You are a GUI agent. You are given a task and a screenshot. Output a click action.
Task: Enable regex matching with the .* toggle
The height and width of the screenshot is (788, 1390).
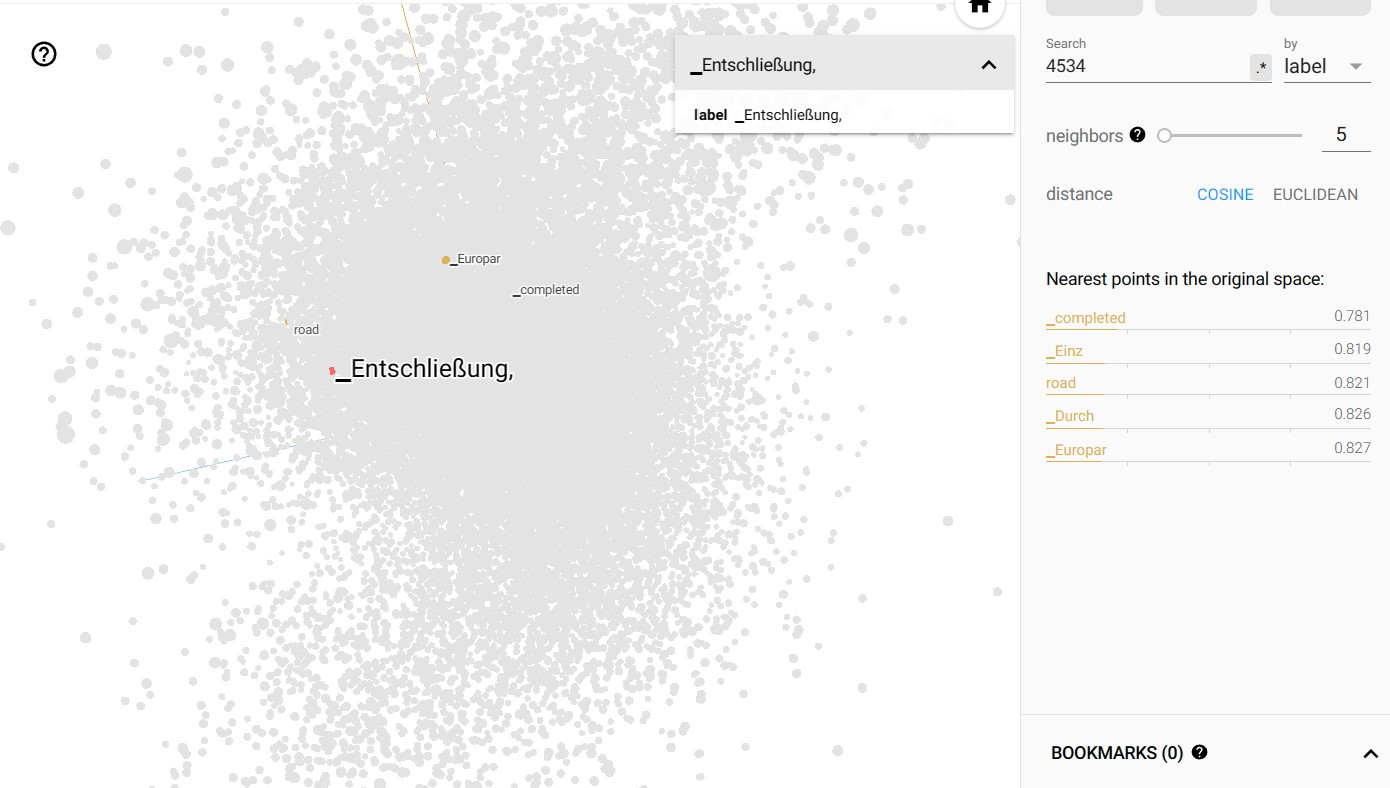pos(1259,67)
